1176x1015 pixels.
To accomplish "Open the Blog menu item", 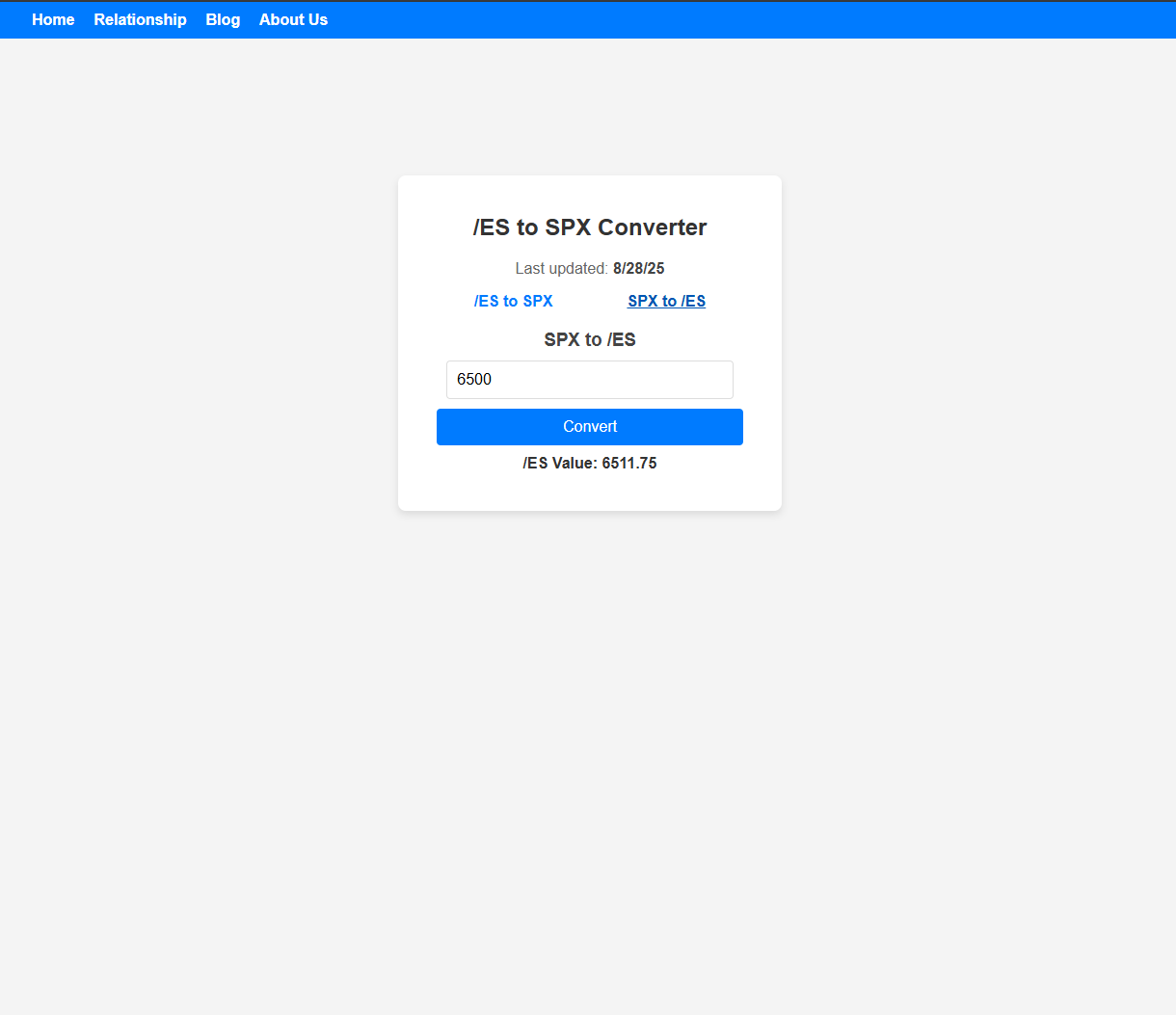I will [223, 19].
